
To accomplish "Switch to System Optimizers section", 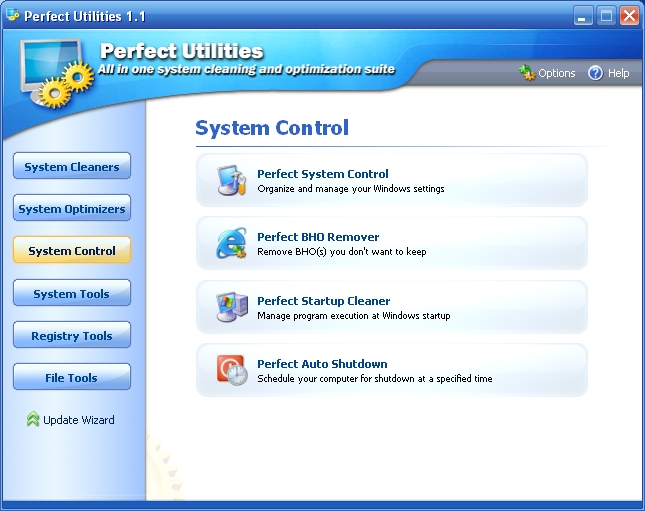I will (x=72, y=208).
